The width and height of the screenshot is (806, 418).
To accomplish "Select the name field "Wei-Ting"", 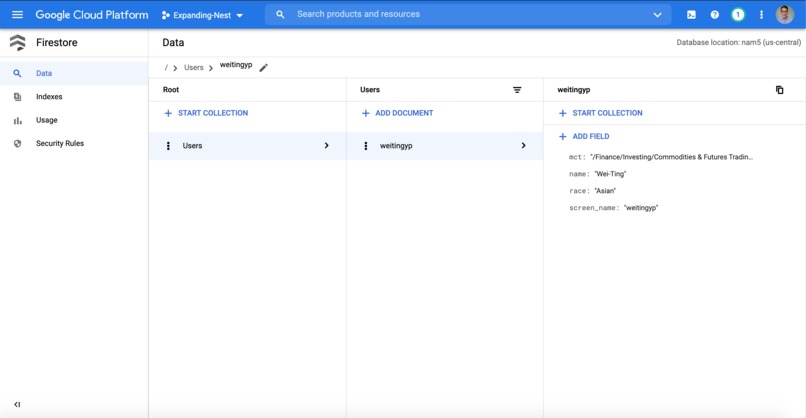I will point(610,174).
